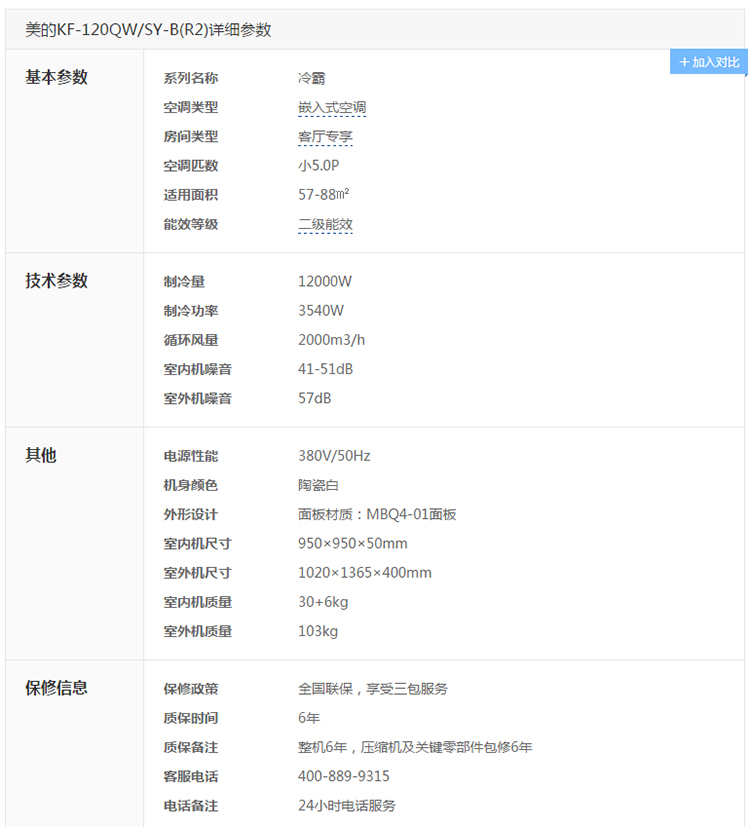Click the 技术参数 section heading
The height and width of the screenshot is (827, 750).
point(56,281)
